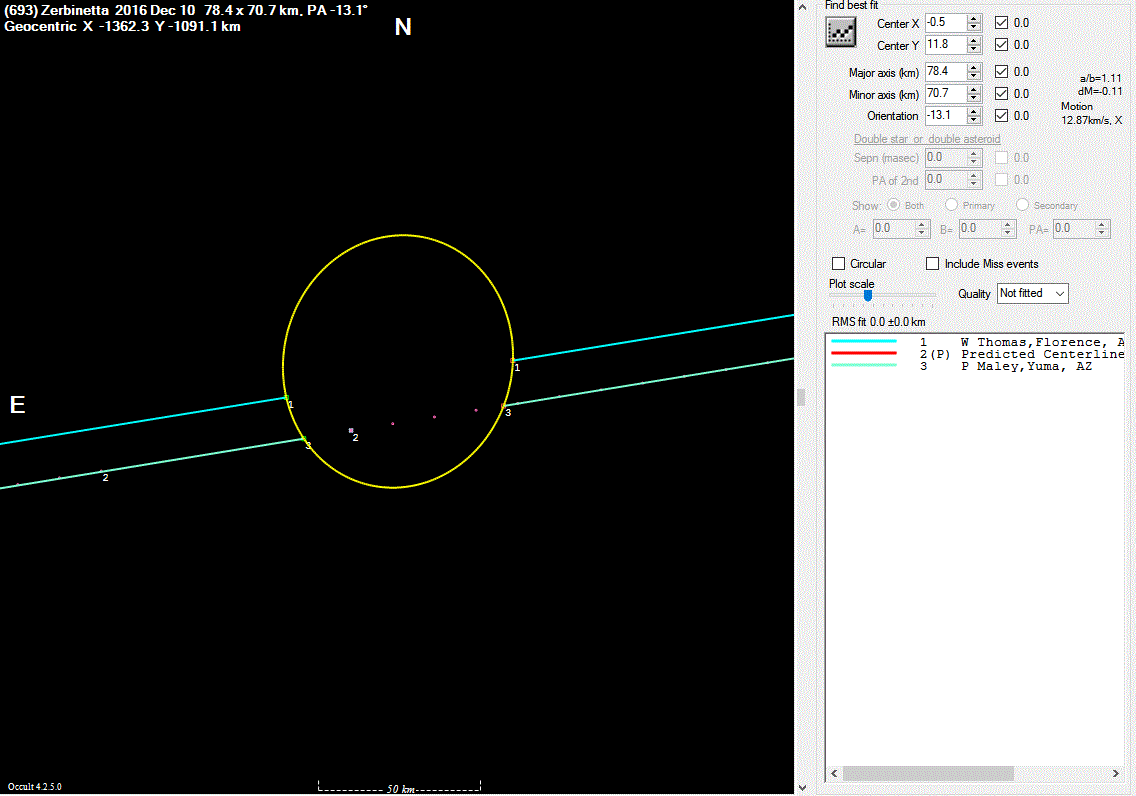Image resolution: width=1136 pixels, height=796 pixels.
Task: Click the Occult 4.2.5.0 version text
Action: (x=35, y=787)
